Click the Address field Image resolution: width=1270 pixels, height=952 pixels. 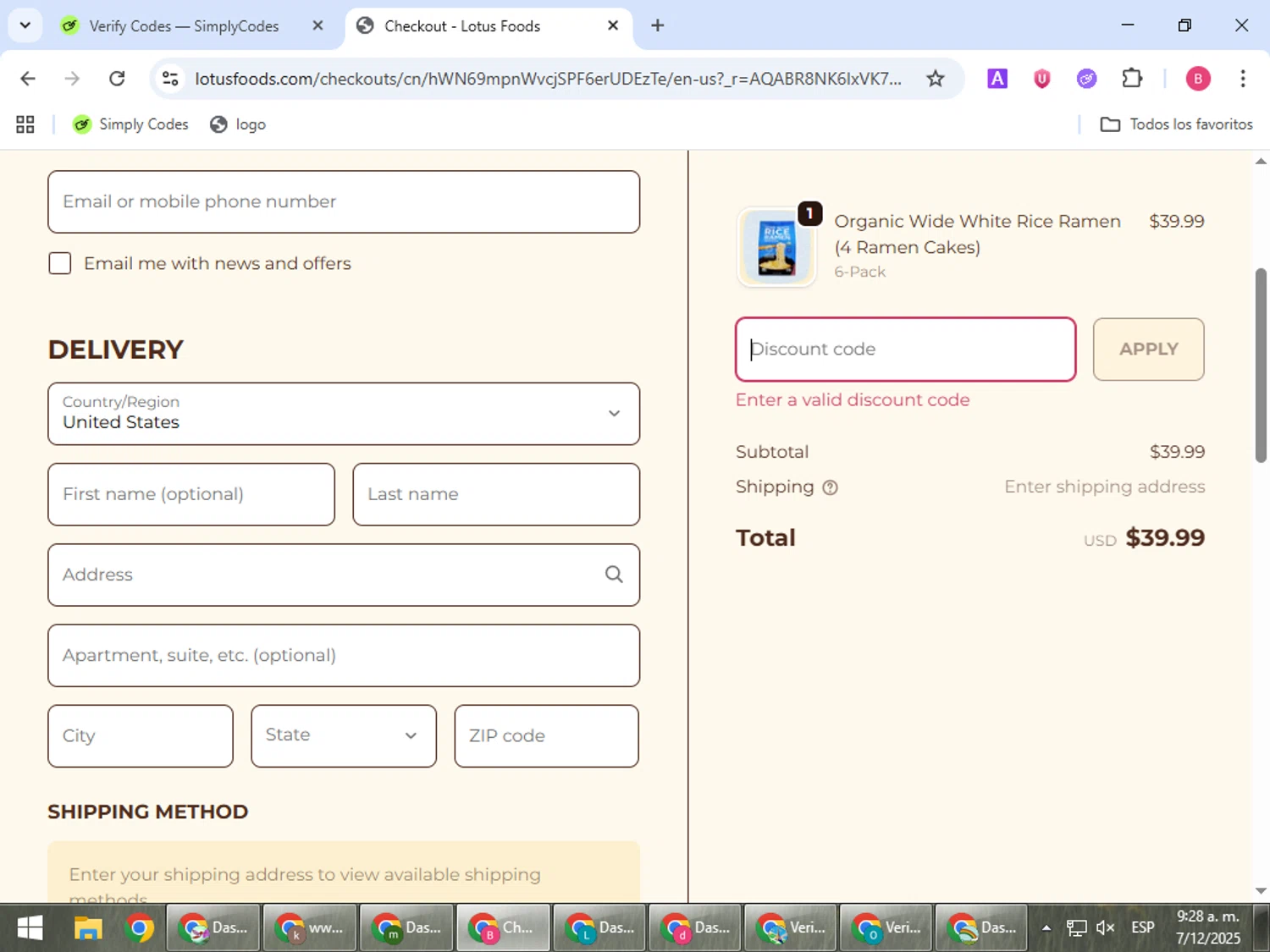pos(344,575)
